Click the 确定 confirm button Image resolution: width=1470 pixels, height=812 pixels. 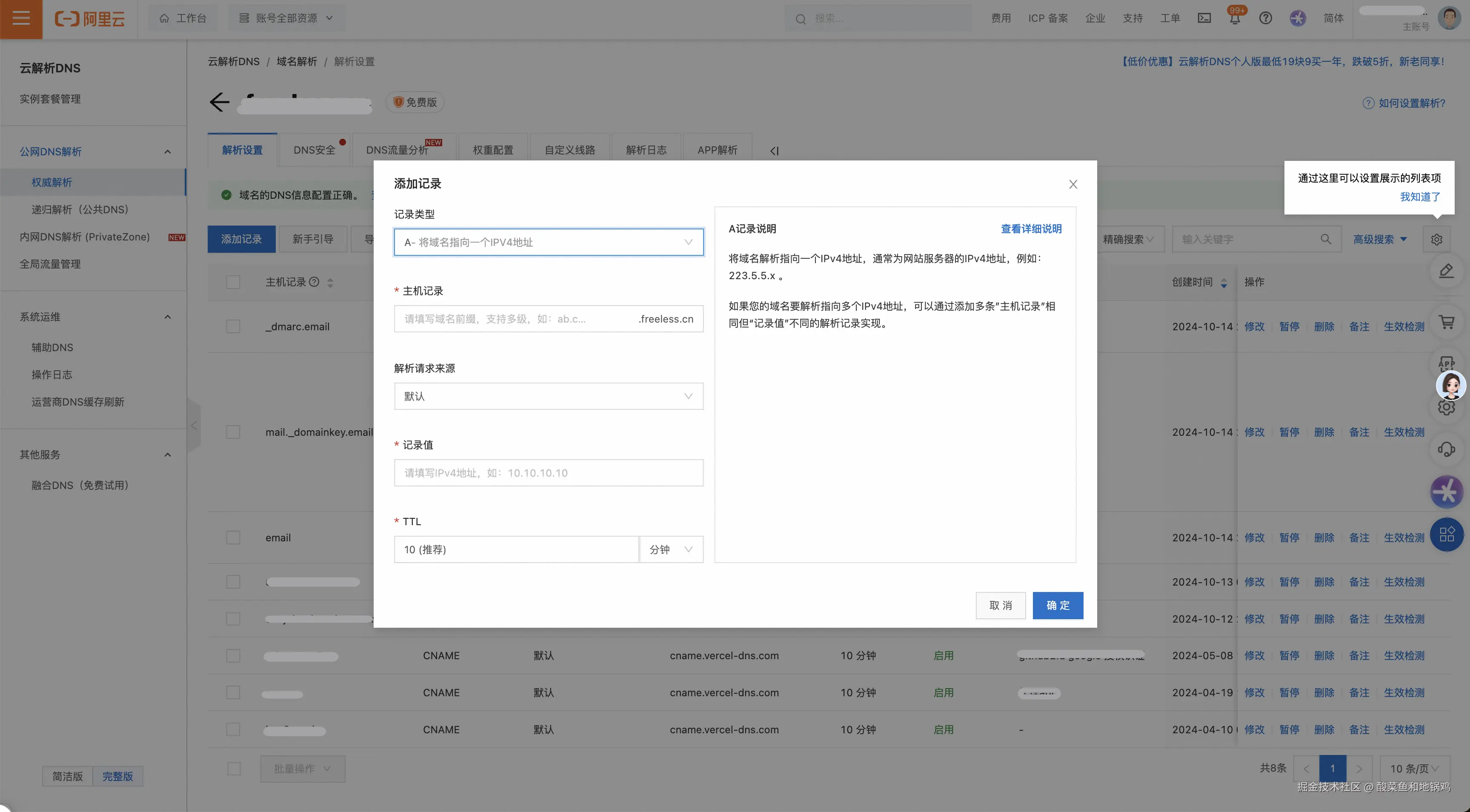(1058, 606)
